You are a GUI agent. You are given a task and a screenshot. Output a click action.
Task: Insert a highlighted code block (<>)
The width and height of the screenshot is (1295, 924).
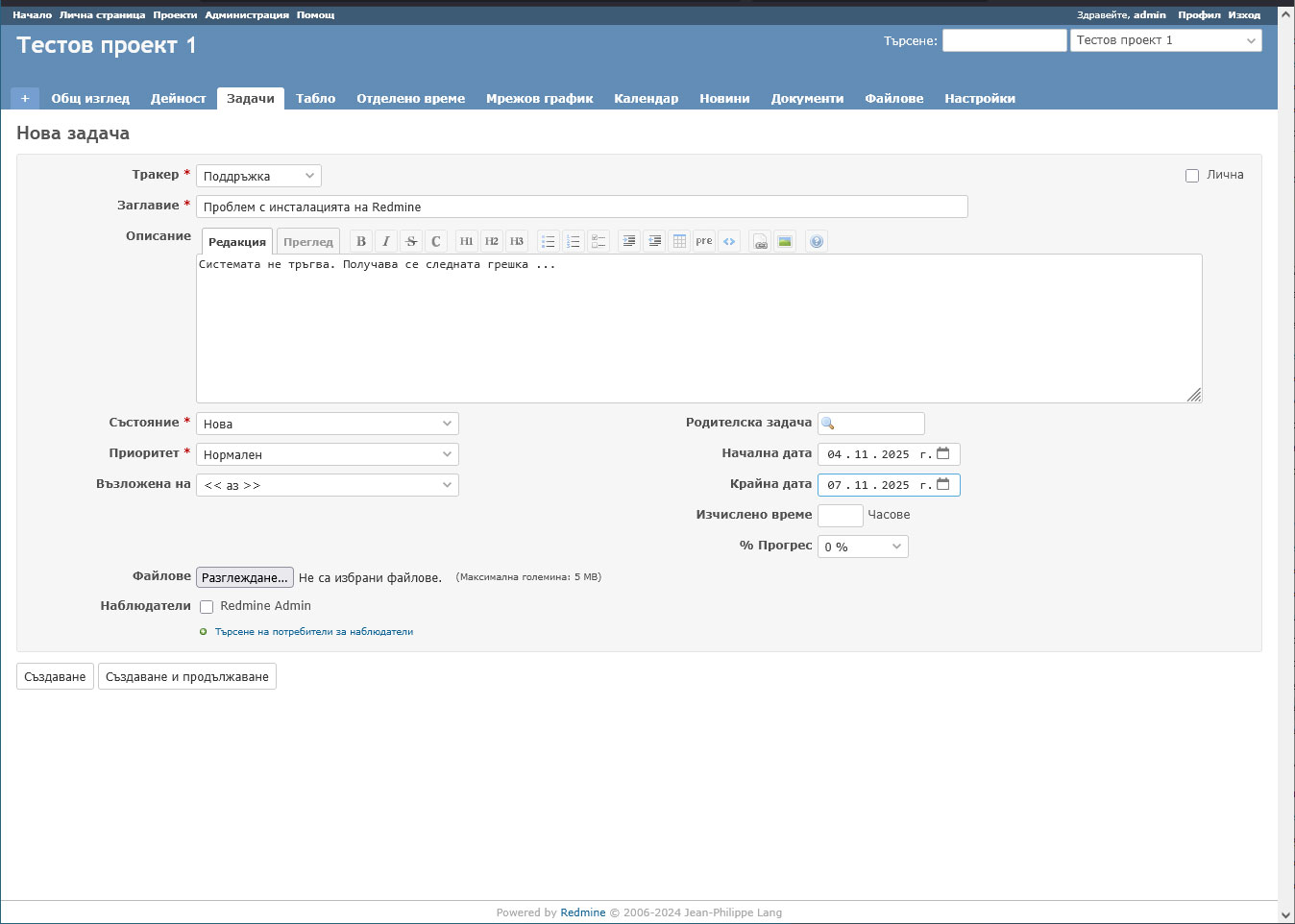(x=729, y=241)
